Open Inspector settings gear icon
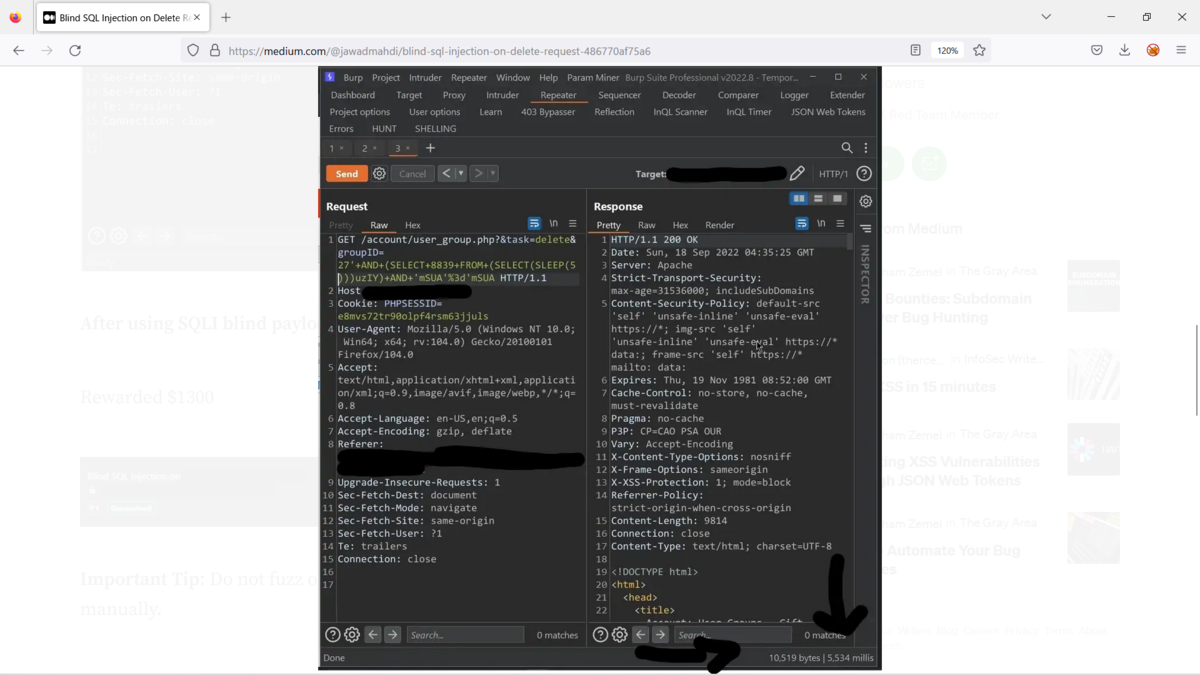Screen dimensions: 1200x675 866,201
